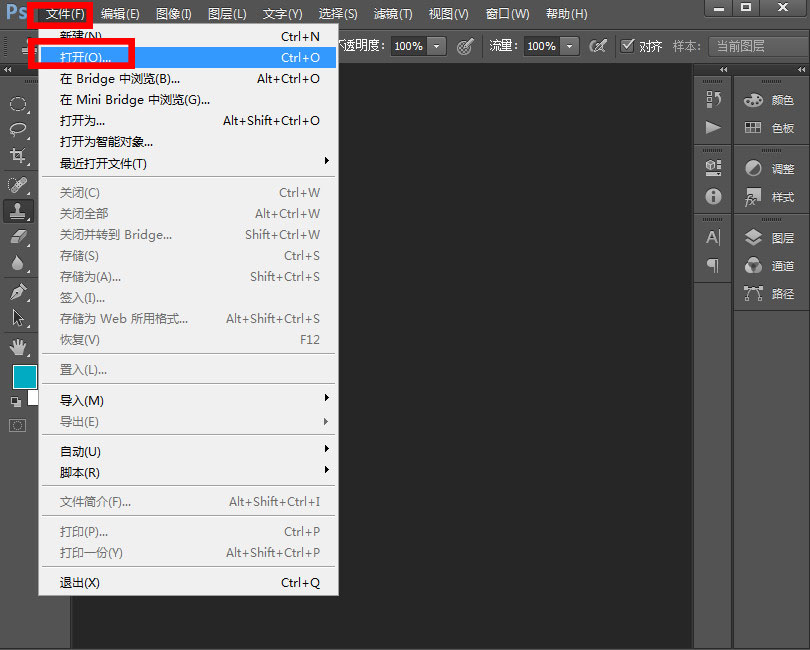Screen dimensions: 810x650
Task: Reset default foreground and background colors
Action: [16, 401]
